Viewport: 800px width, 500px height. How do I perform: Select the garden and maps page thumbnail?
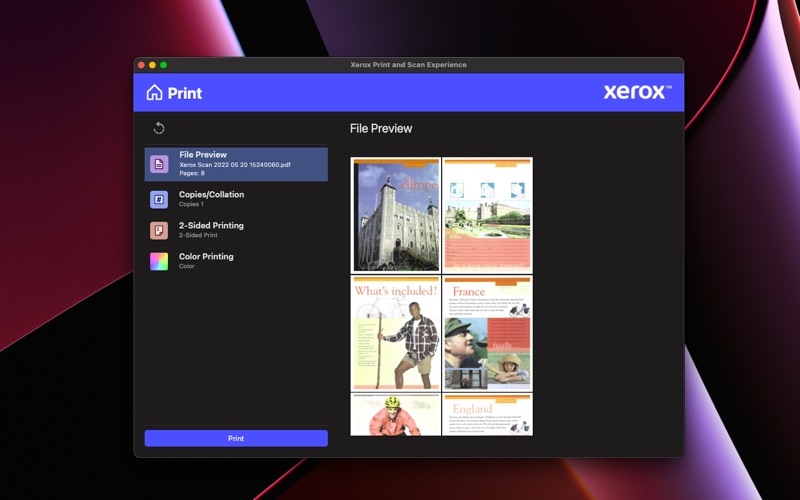(x=488, y=215)
